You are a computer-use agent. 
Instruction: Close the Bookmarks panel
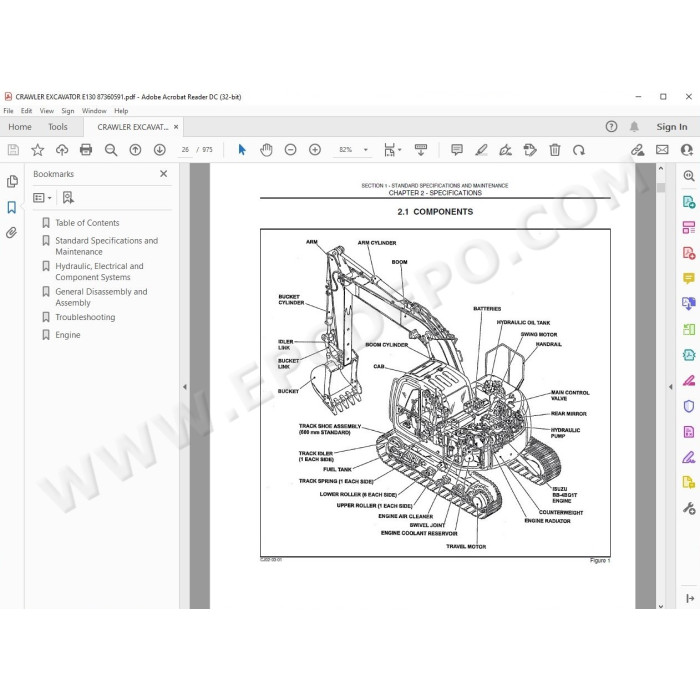click(x=164, y=174)
